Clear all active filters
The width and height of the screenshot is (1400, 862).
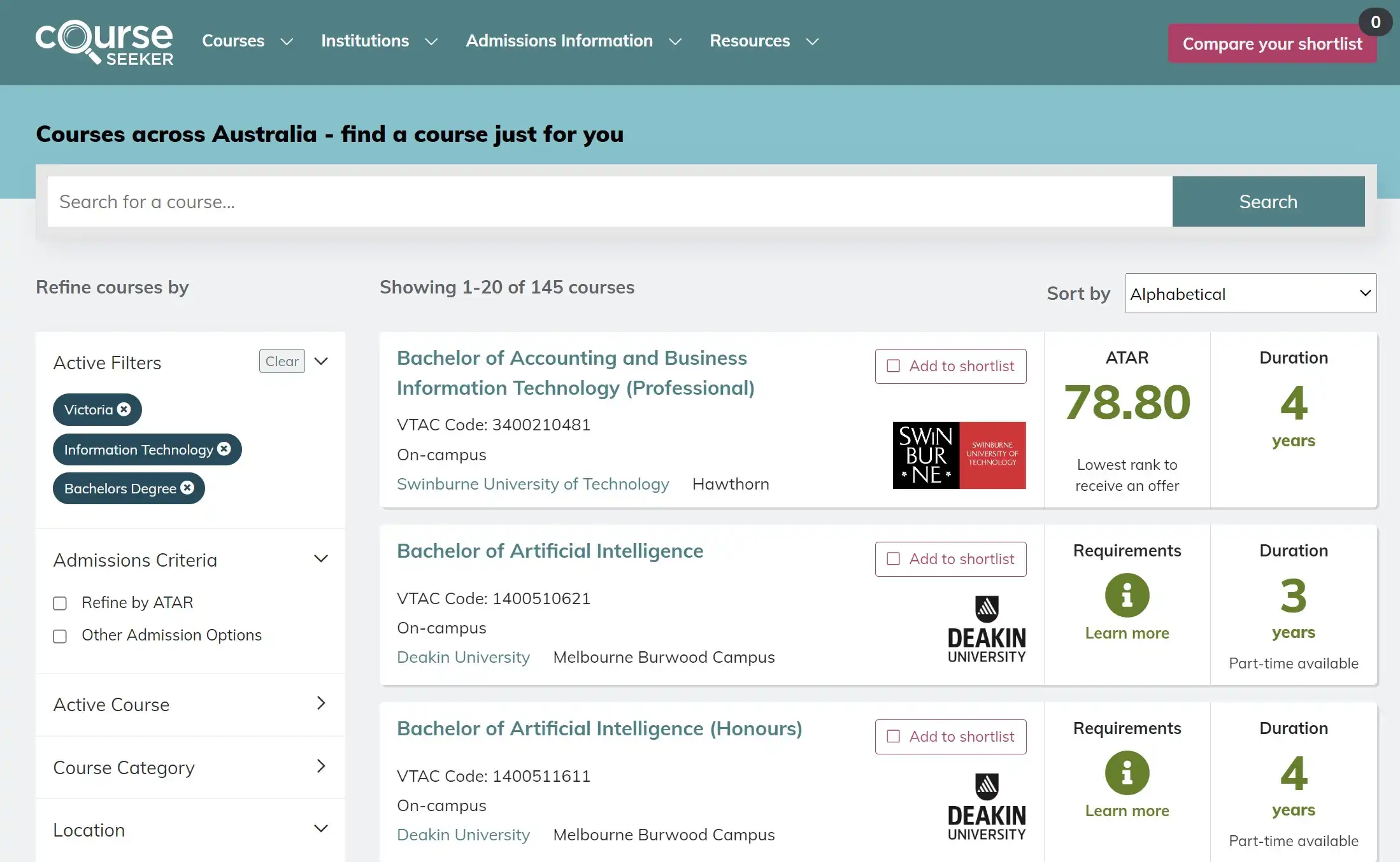pos(282,361)
